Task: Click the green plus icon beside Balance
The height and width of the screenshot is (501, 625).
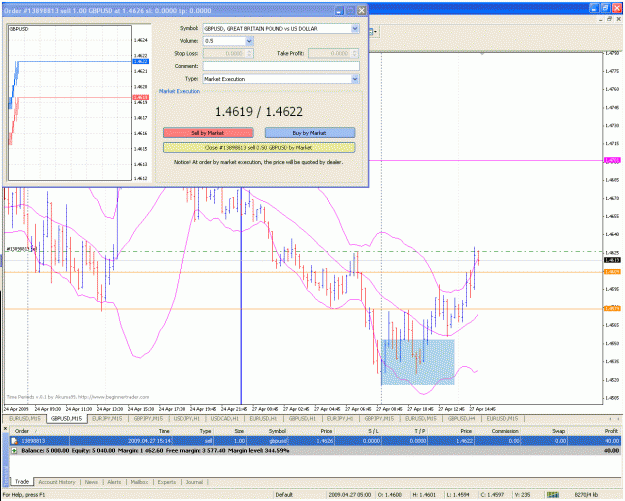Action: (14, 450)
